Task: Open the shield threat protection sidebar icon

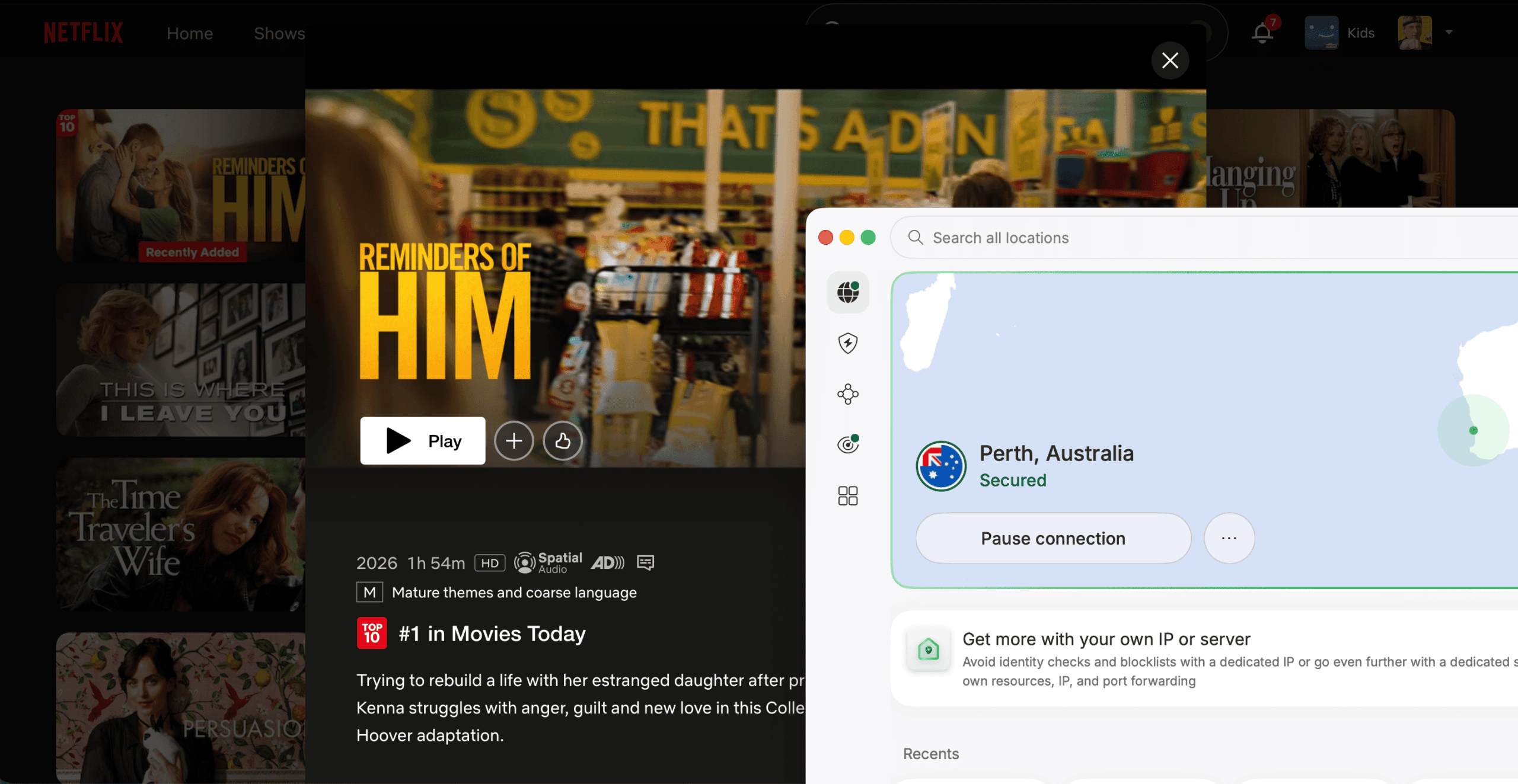Action: pos(848,343)
